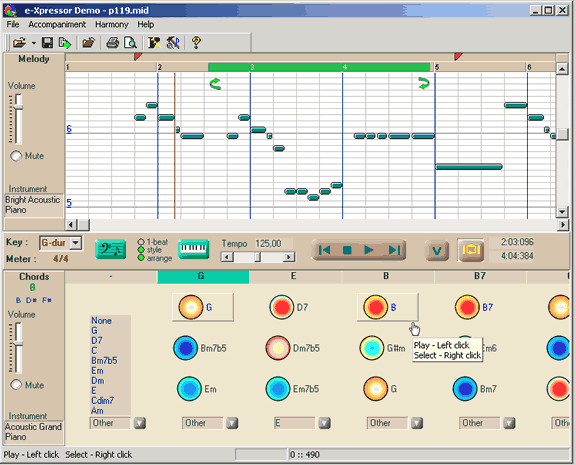Open the Accompaniment menu
The image size is (576, 465).
click(57, 25)
